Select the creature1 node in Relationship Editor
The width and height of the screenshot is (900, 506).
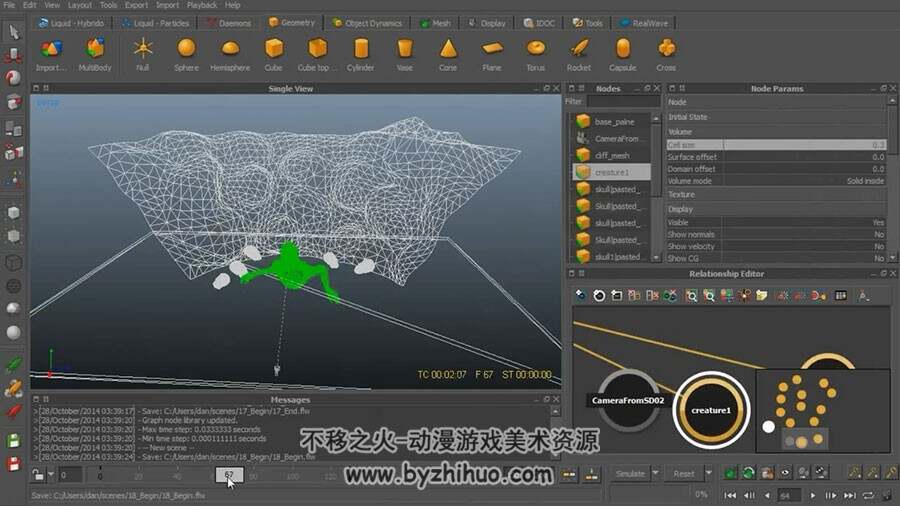click(711, 410)
